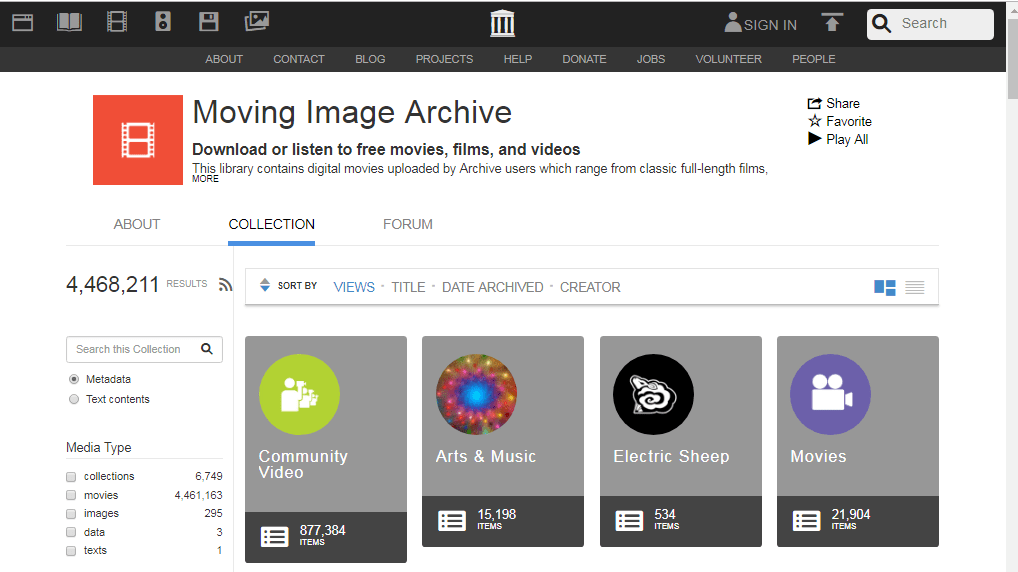Check the movies media type checkbox

71,495
